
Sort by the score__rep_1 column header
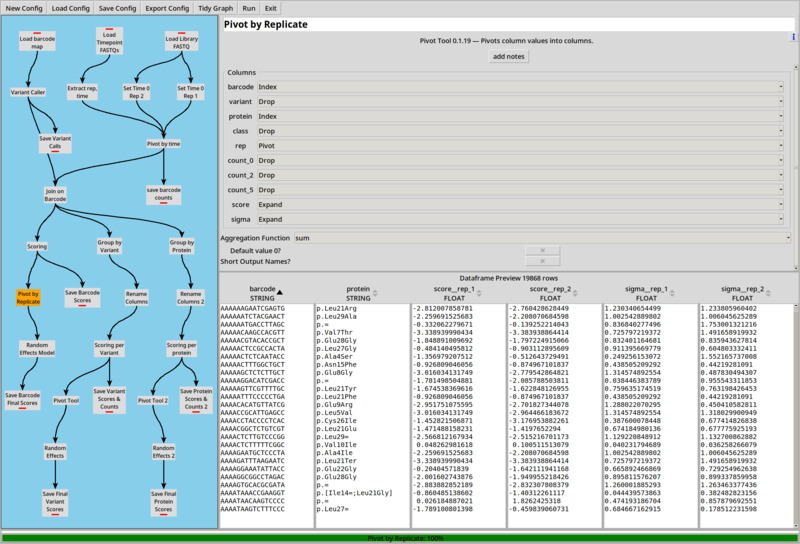pos(458,293)
